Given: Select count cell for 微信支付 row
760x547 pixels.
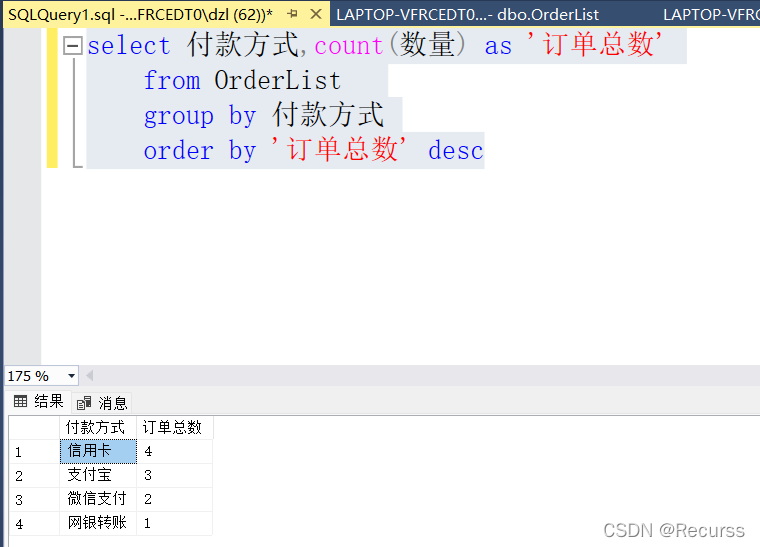Looking at the screenshot, I should coord(174,499).
